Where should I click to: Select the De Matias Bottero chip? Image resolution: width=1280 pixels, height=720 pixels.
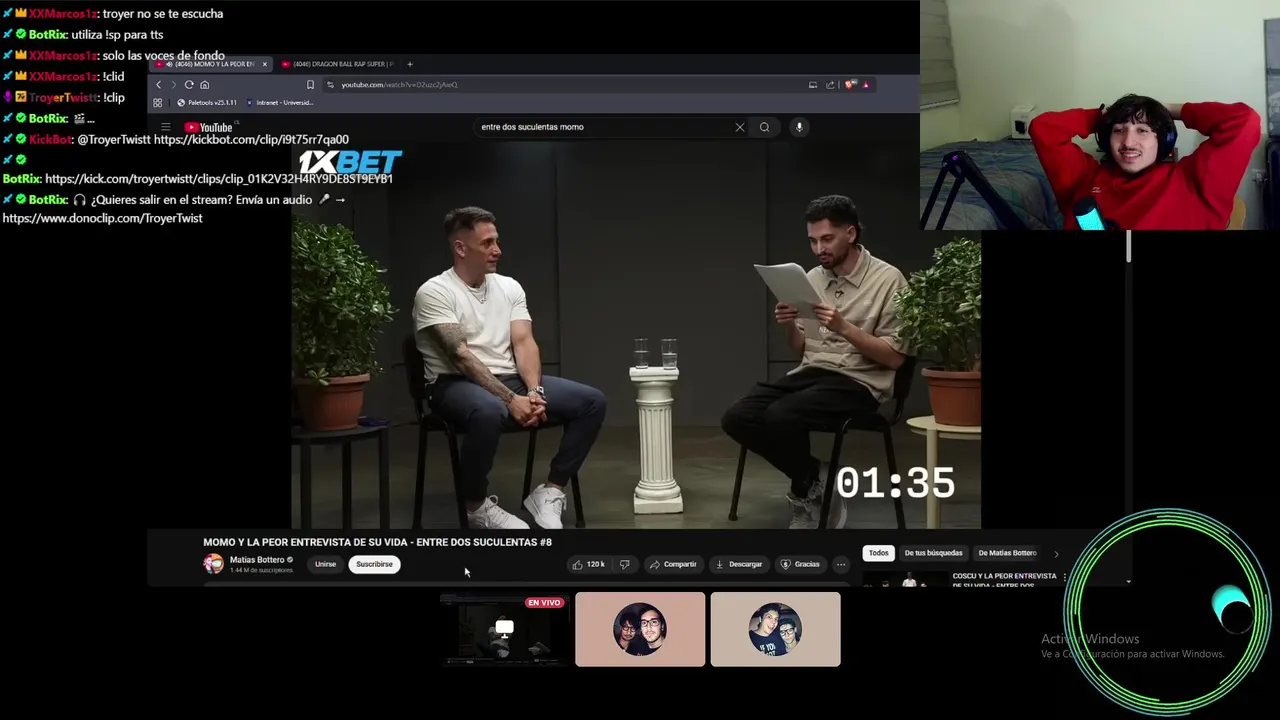[1007, 553]
